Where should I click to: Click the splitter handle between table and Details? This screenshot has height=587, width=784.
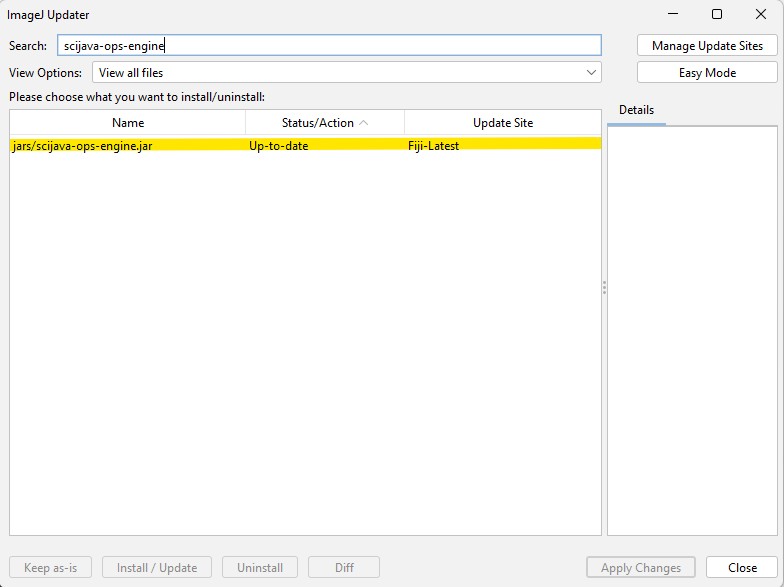[604, 287]
